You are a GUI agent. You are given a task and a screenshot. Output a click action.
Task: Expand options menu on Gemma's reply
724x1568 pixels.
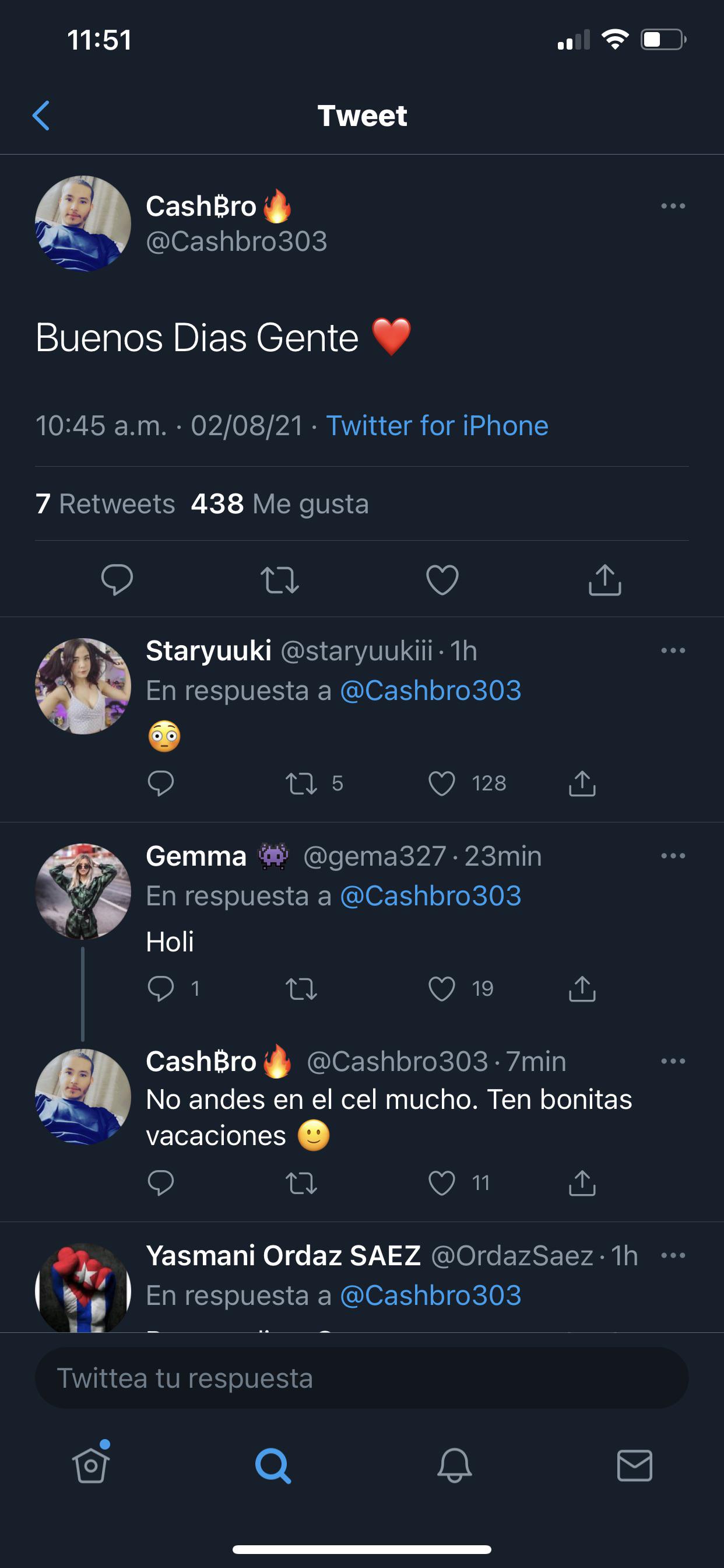[673, 856]
